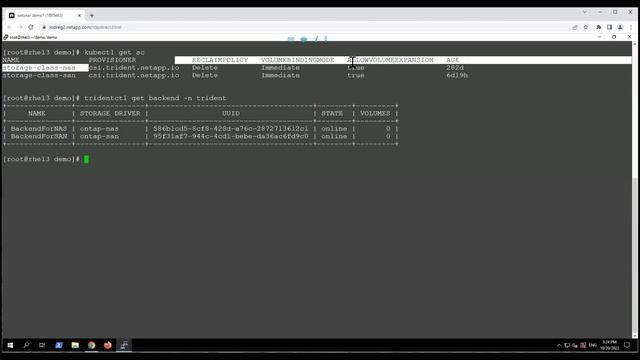This screenshot has height=360, width=640.
Task: Show hidden system tray icons
Action: (x=559, y=345)
